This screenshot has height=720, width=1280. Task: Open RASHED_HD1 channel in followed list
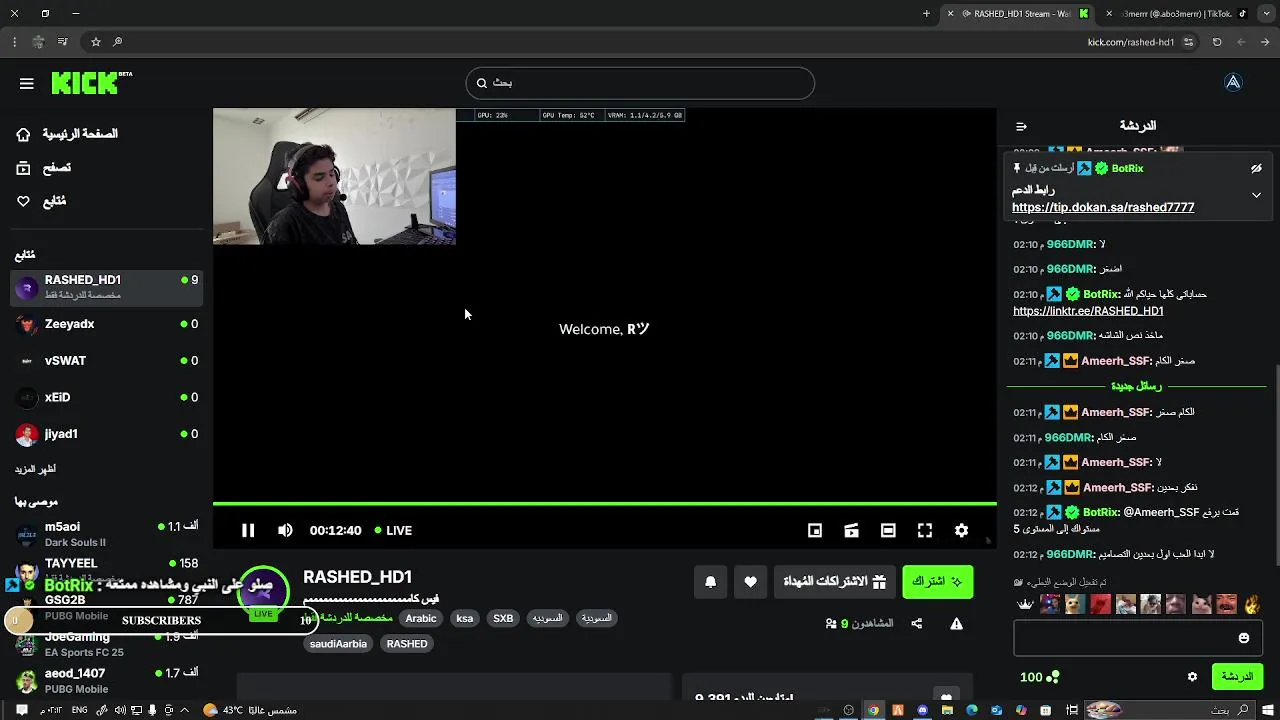pos(107,287)
